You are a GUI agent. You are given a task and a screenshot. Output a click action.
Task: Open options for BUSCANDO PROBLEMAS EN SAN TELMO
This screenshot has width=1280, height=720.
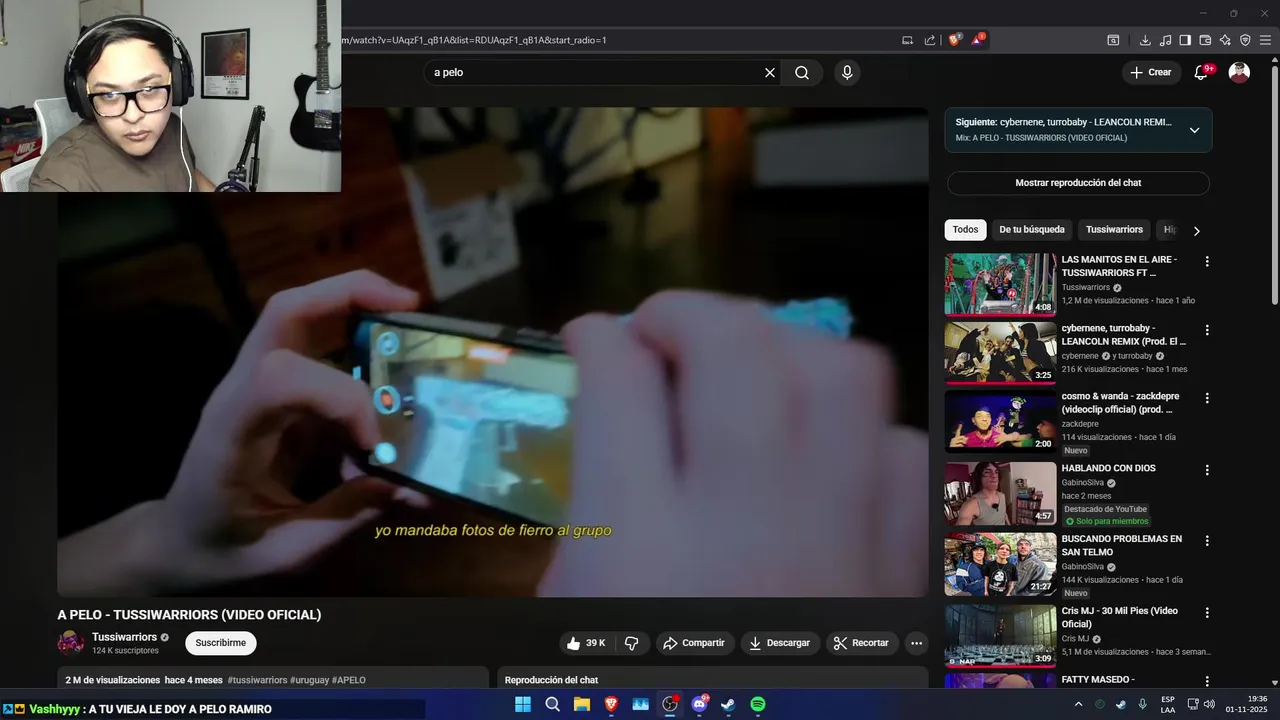click(1207, 541)
